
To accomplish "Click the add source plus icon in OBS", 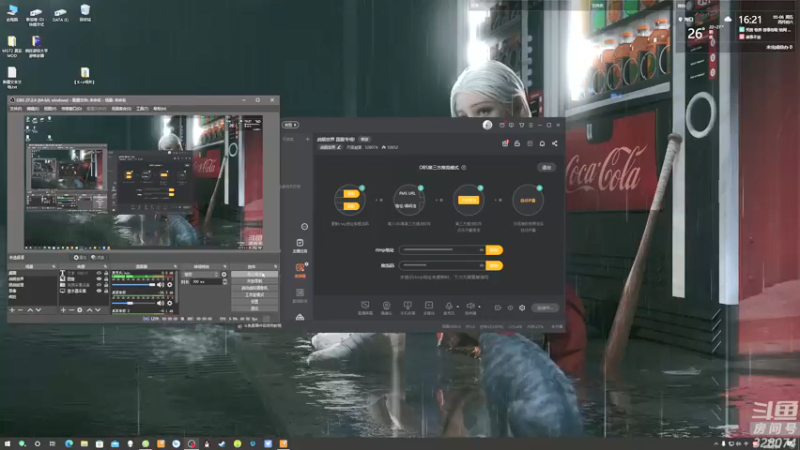I will tap(63, 310).
